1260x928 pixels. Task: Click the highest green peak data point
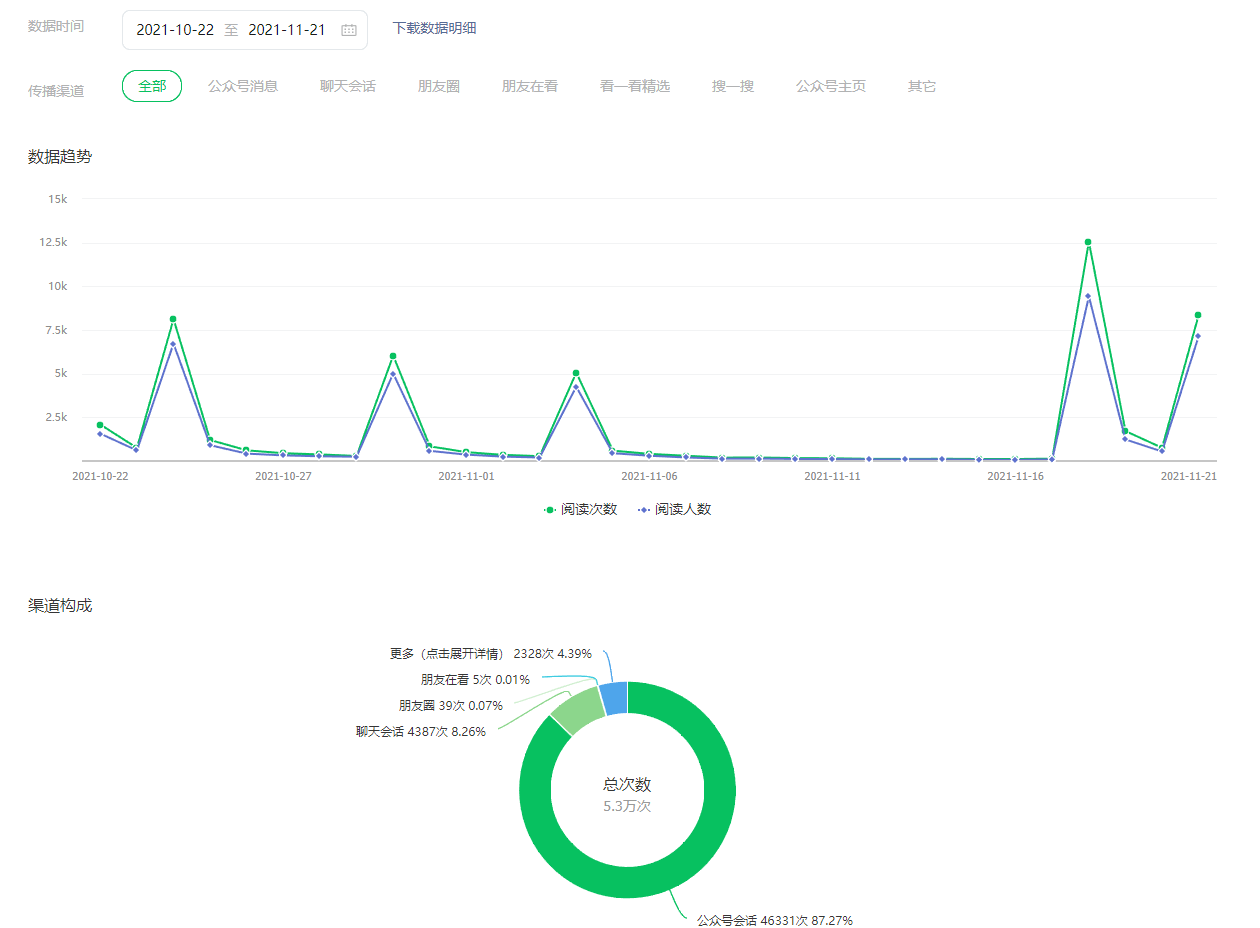[x=1088, y=242]
